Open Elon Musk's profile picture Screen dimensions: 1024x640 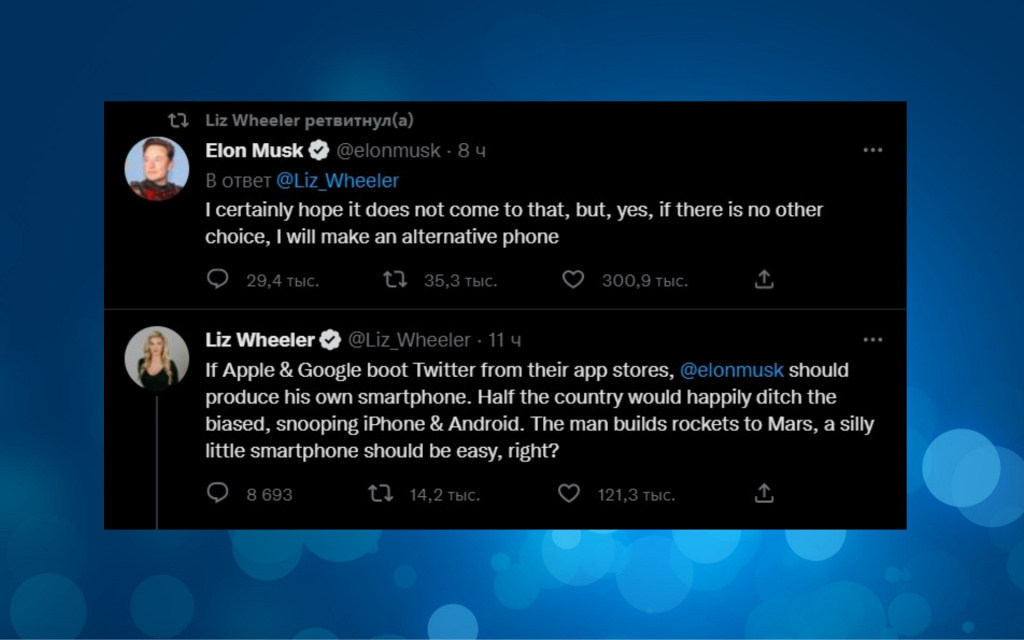[157, 168]
